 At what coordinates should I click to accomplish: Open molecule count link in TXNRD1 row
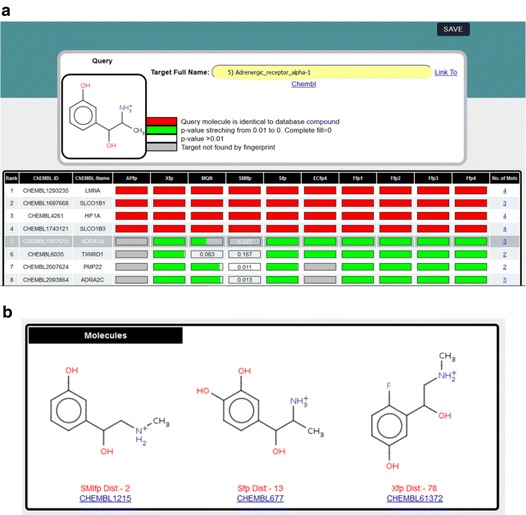(x=505, y=255)
